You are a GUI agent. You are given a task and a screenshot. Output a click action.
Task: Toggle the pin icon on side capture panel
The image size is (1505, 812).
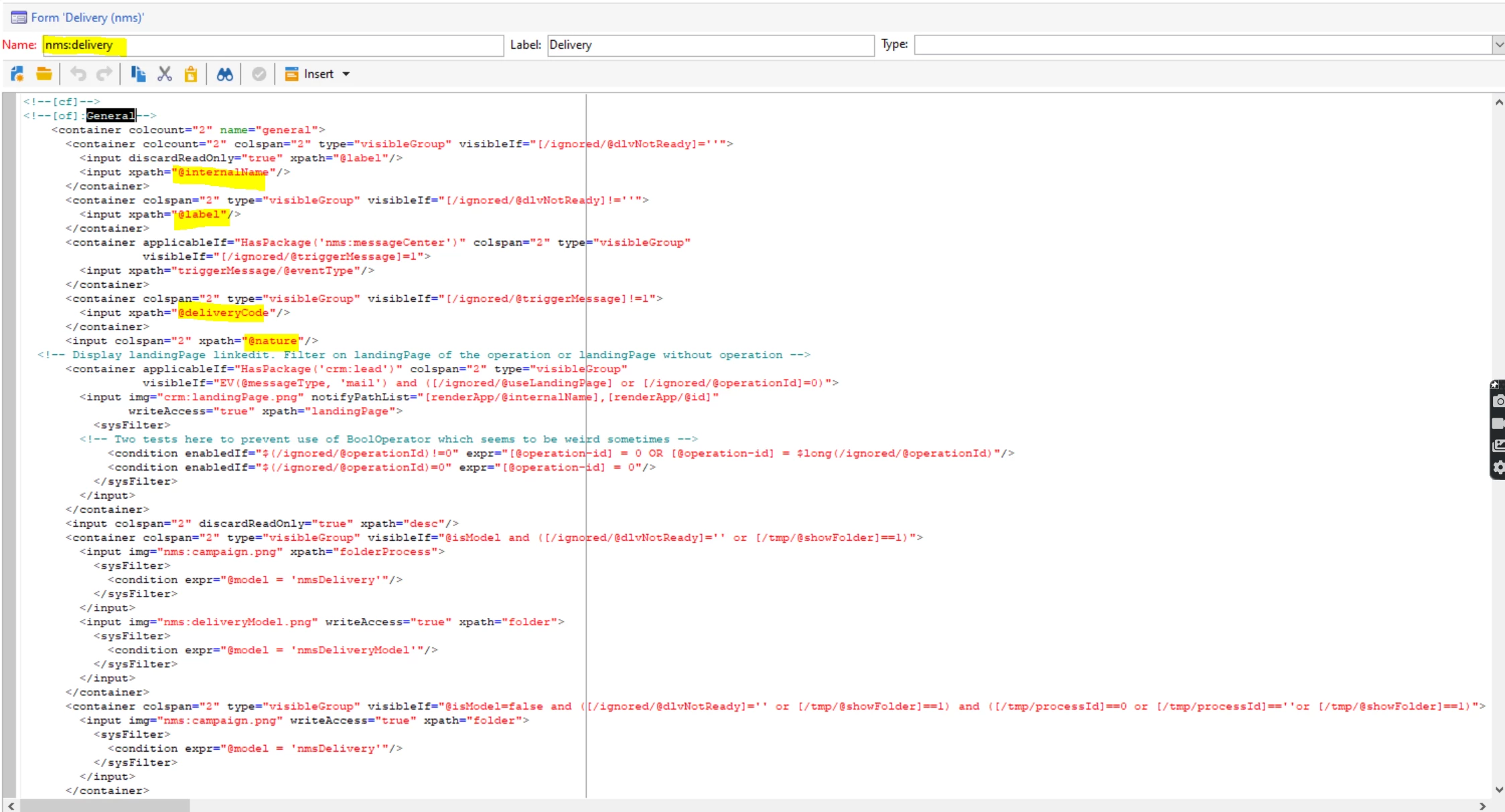[x=1494, y=385]
